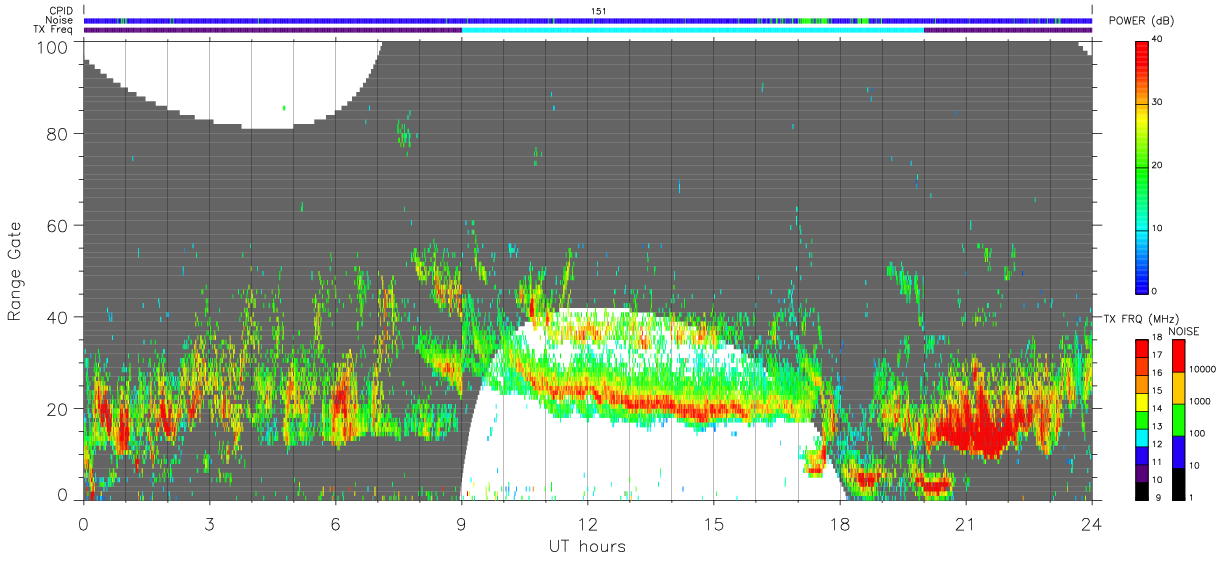The image size is (1228, 567).
Task: Click the 40 tick on POWER colorbar
Action: point(1158,39)
